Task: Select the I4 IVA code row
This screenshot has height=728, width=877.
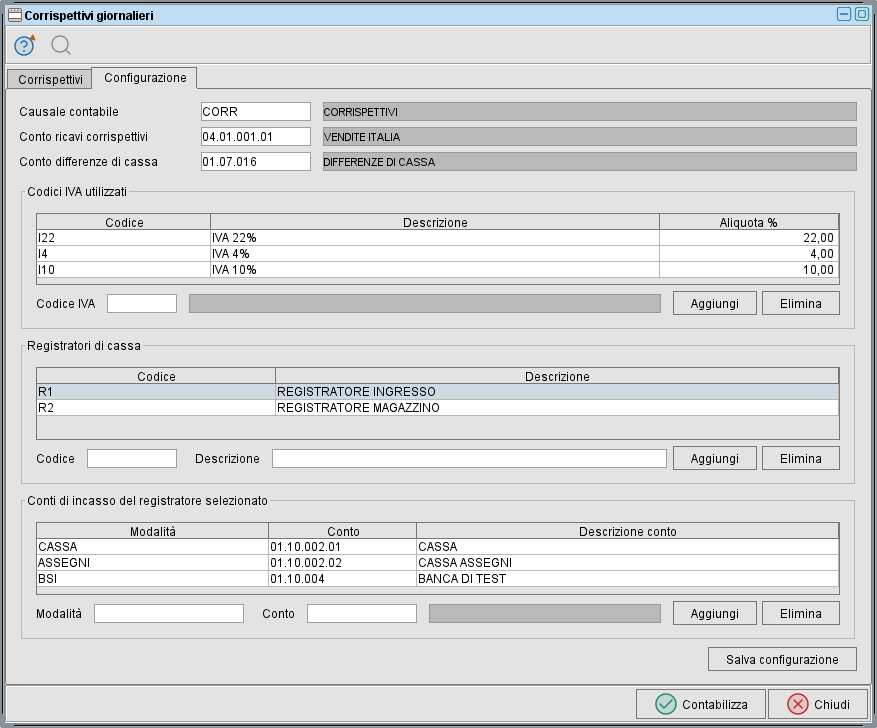Action: coord(437,254)
